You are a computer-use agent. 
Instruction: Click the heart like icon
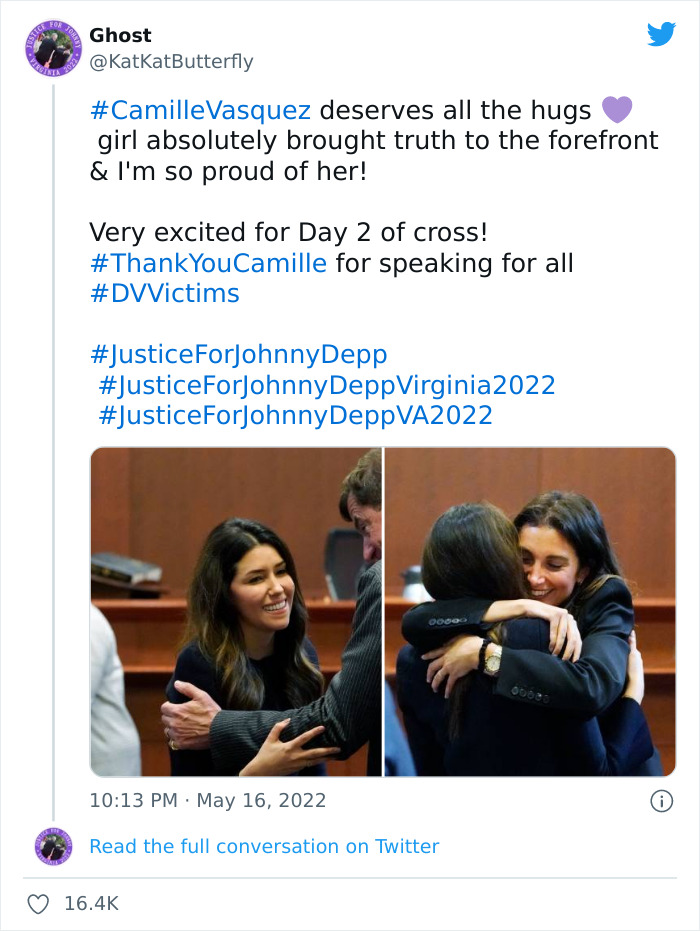(x=38, y=904)
